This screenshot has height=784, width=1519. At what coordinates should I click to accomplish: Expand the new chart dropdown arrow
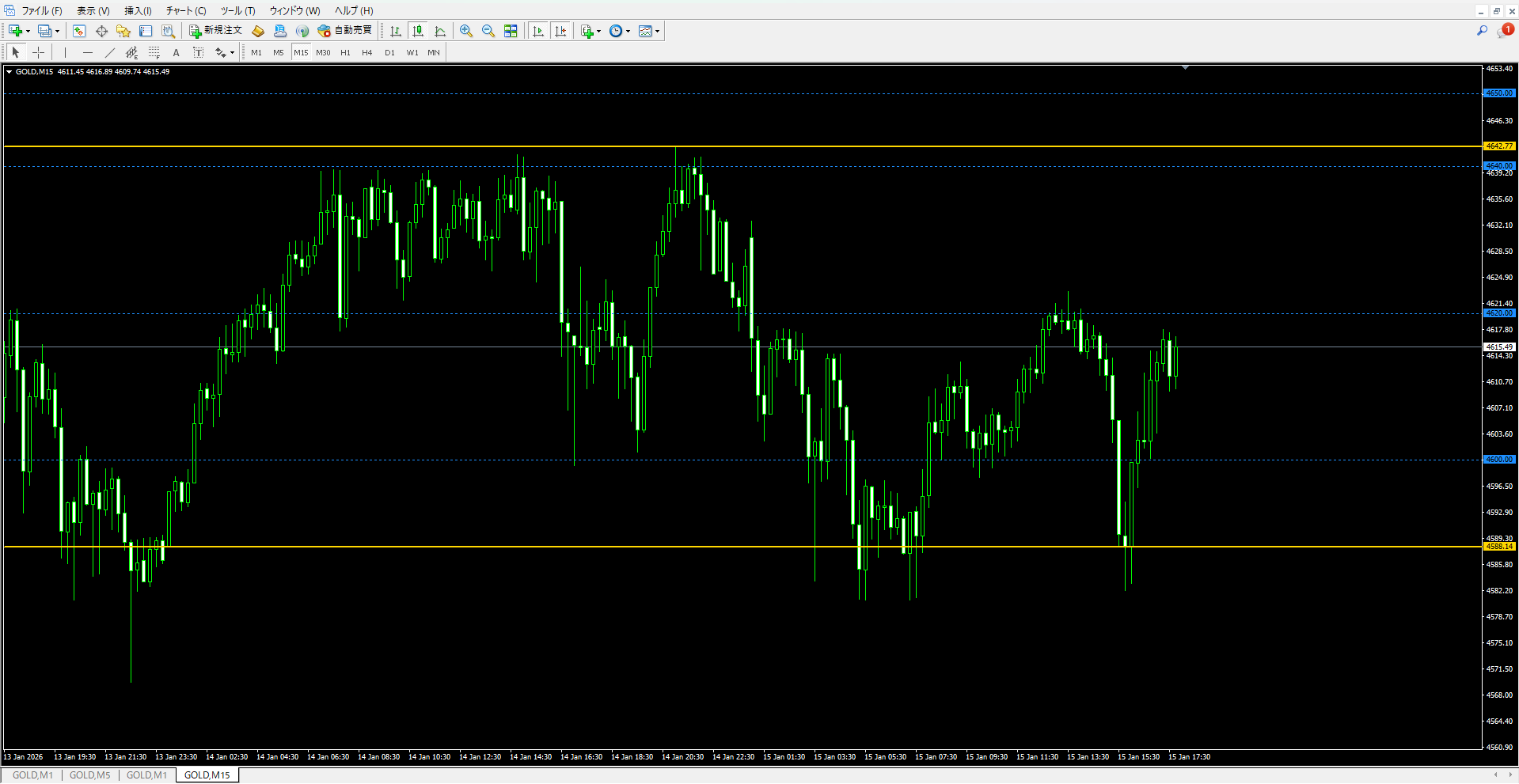pyautogui.click(x=28, y=32)
